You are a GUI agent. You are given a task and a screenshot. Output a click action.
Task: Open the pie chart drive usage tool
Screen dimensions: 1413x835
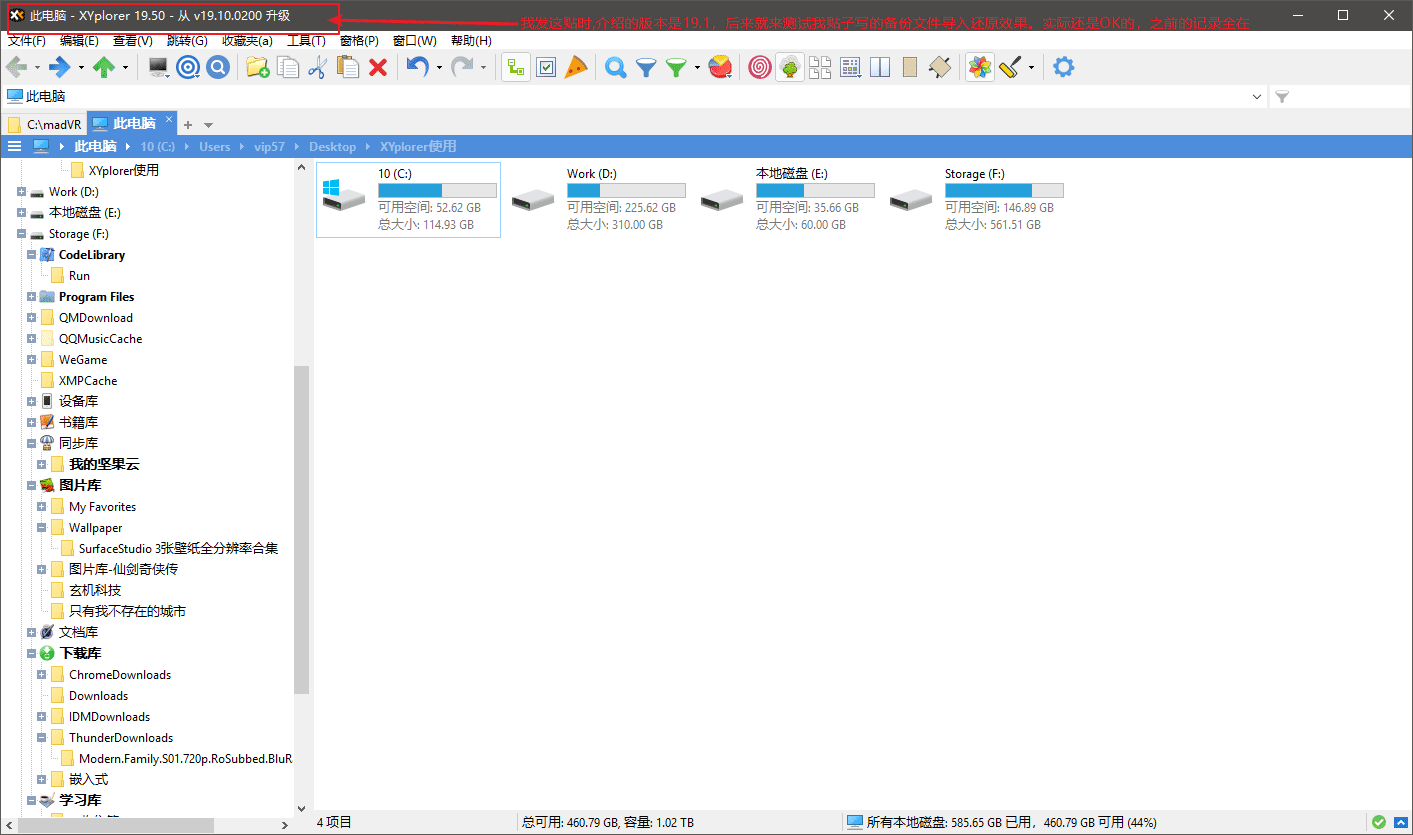pos(719,67)
